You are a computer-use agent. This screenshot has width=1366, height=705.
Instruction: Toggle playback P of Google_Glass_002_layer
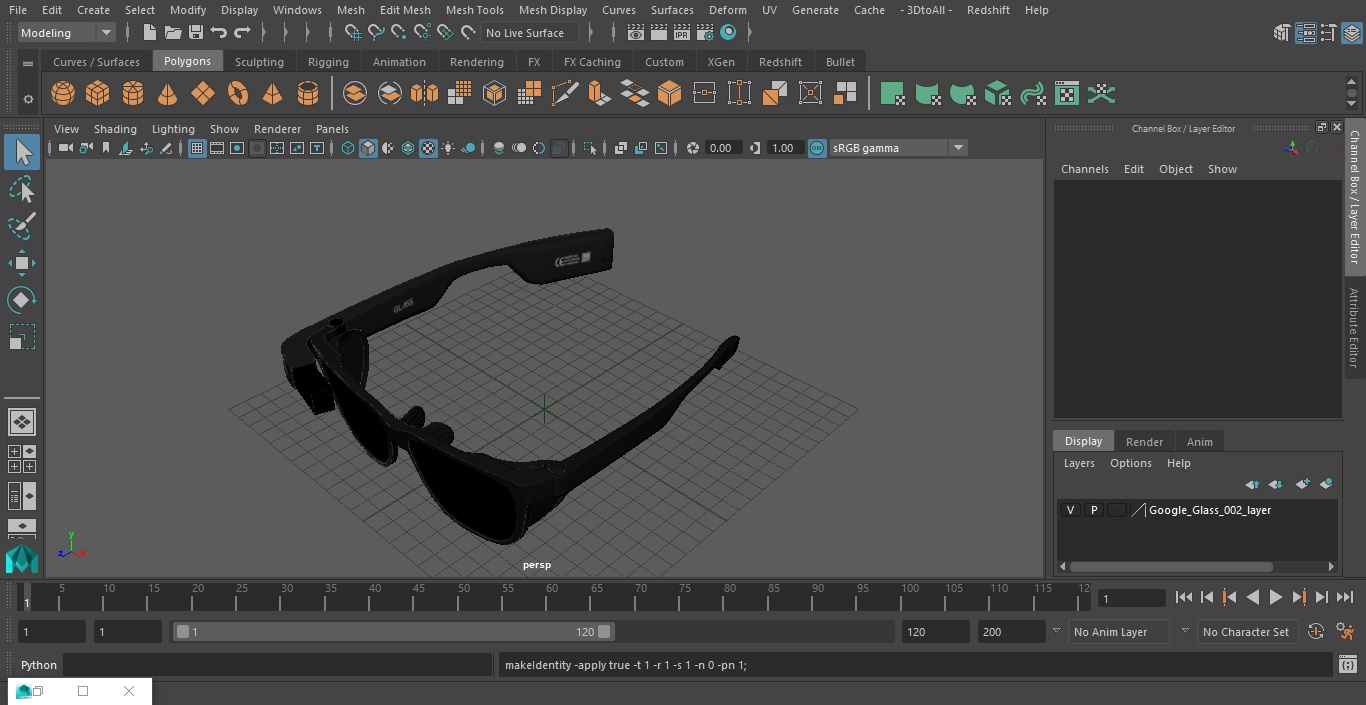click(x=1094, y=510)
